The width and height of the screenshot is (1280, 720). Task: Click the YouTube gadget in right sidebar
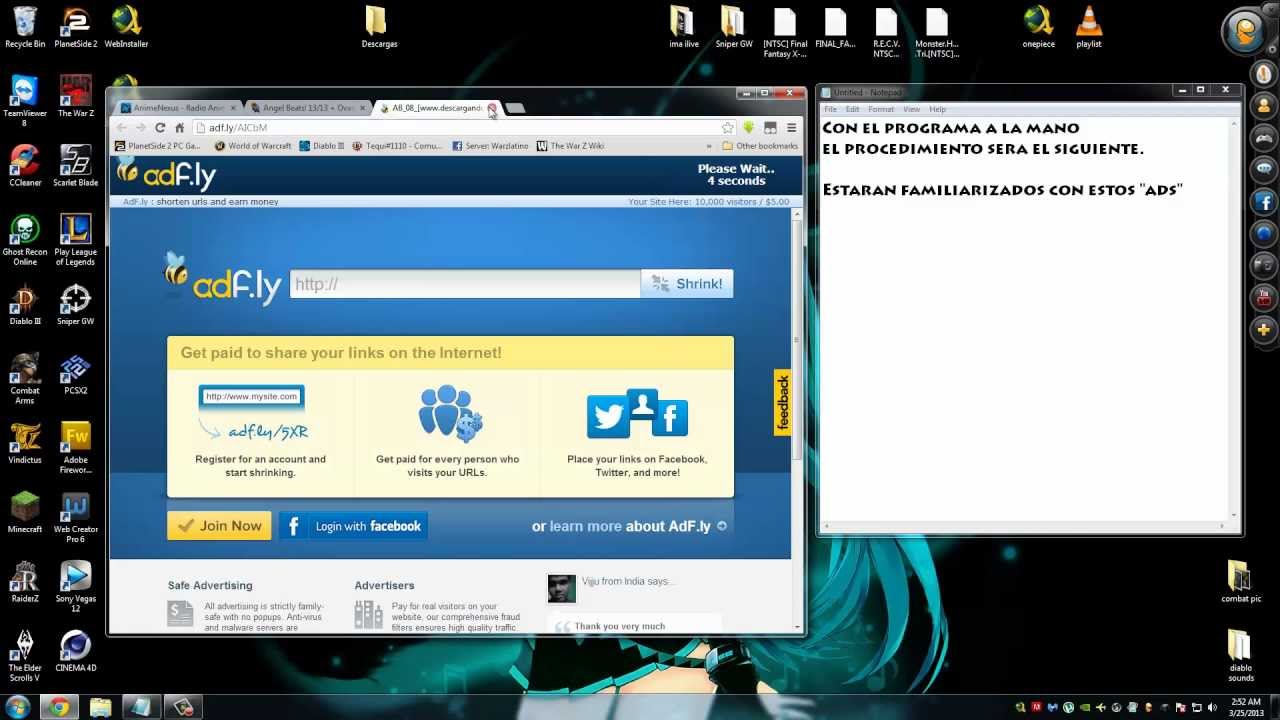[x=1264, y=297]
